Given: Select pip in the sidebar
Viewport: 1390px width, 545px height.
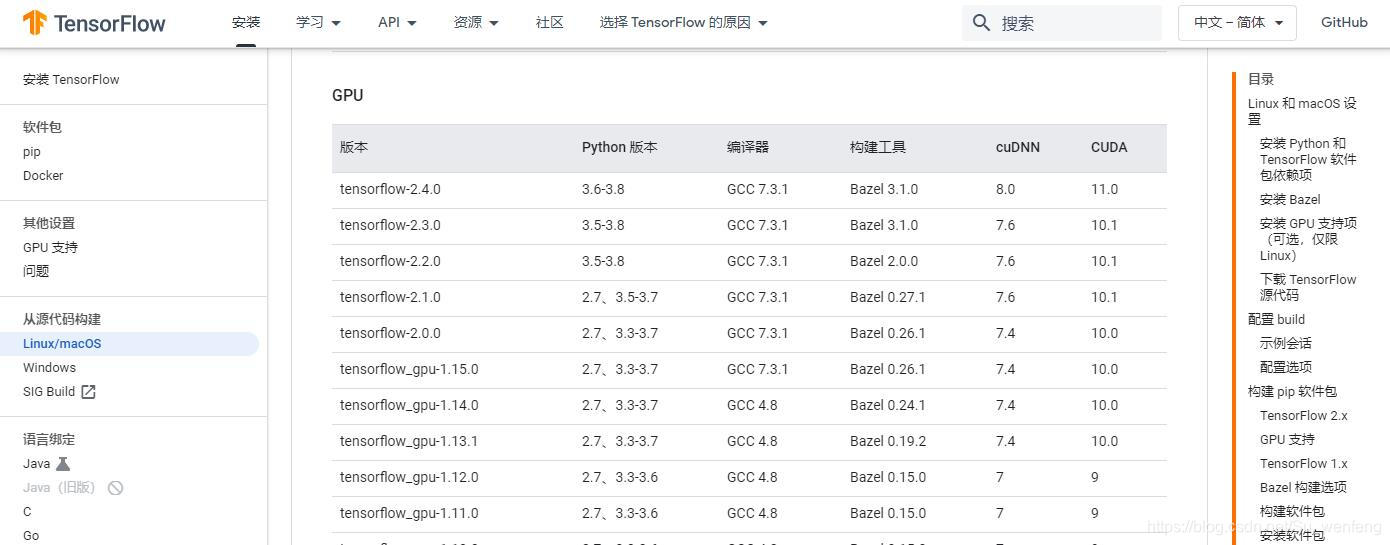Looking at the screenshot, I should (x=32, y=152).
